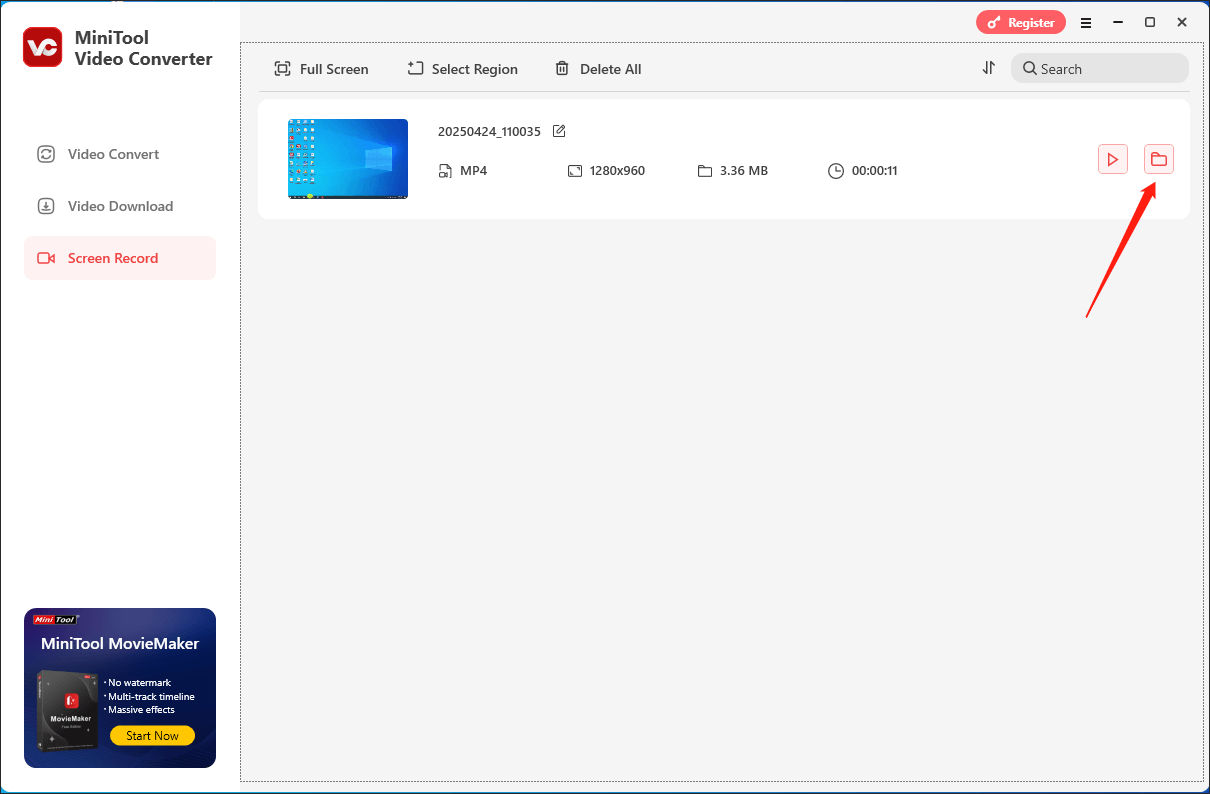
Task: Maximize the application window
Action: pos(1150,22)
